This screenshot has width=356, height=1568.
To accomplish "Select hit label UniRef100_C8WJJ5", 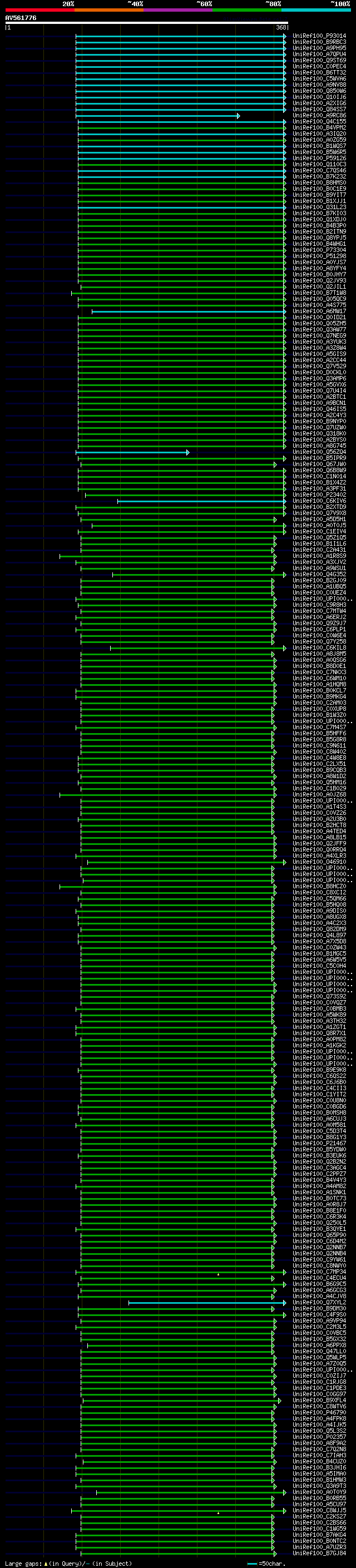I will click(x=319, y=1510).
